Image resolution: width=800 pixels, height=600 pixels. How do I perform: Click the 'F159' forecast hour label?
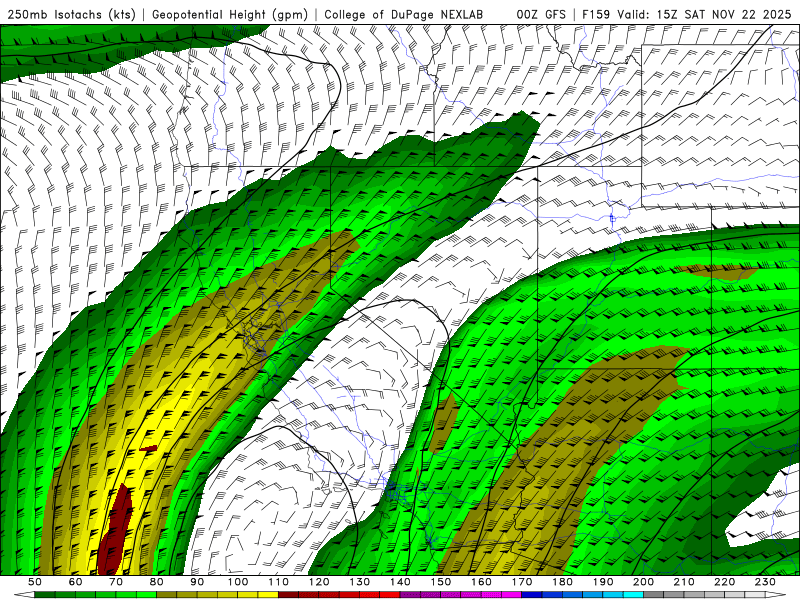click(x=596, y=15)
